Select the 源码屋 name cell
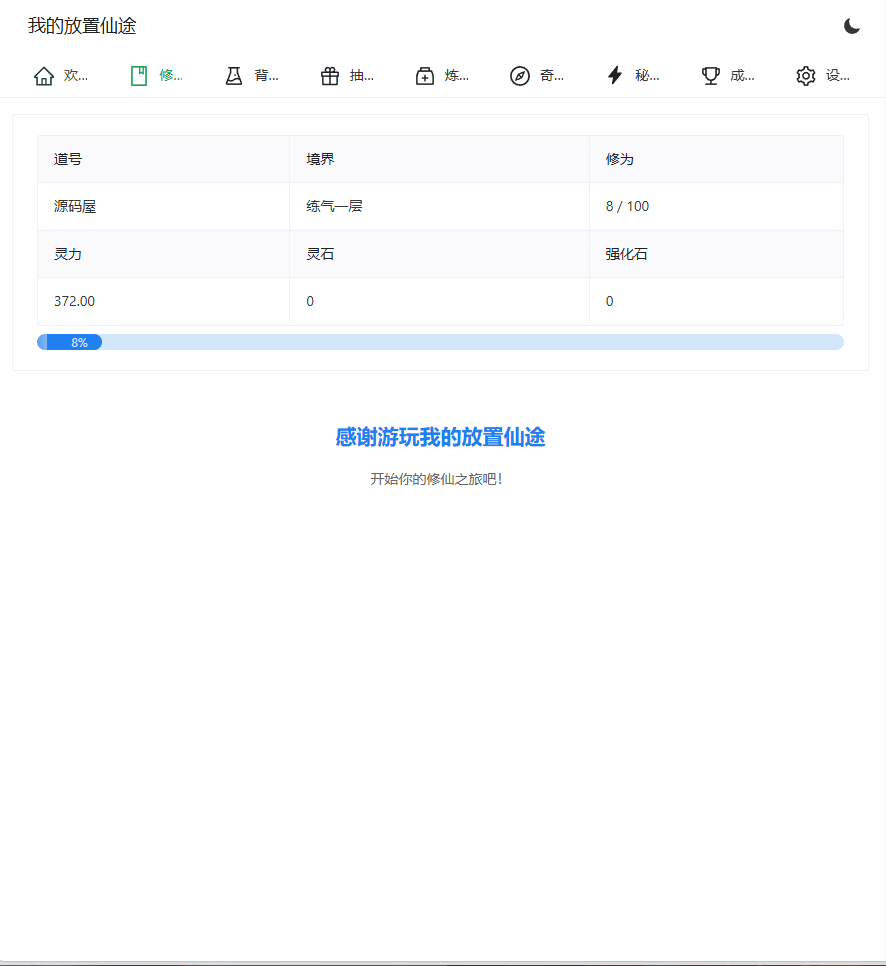This screenshot has width=886, height=966. click(x=70, y=206)
